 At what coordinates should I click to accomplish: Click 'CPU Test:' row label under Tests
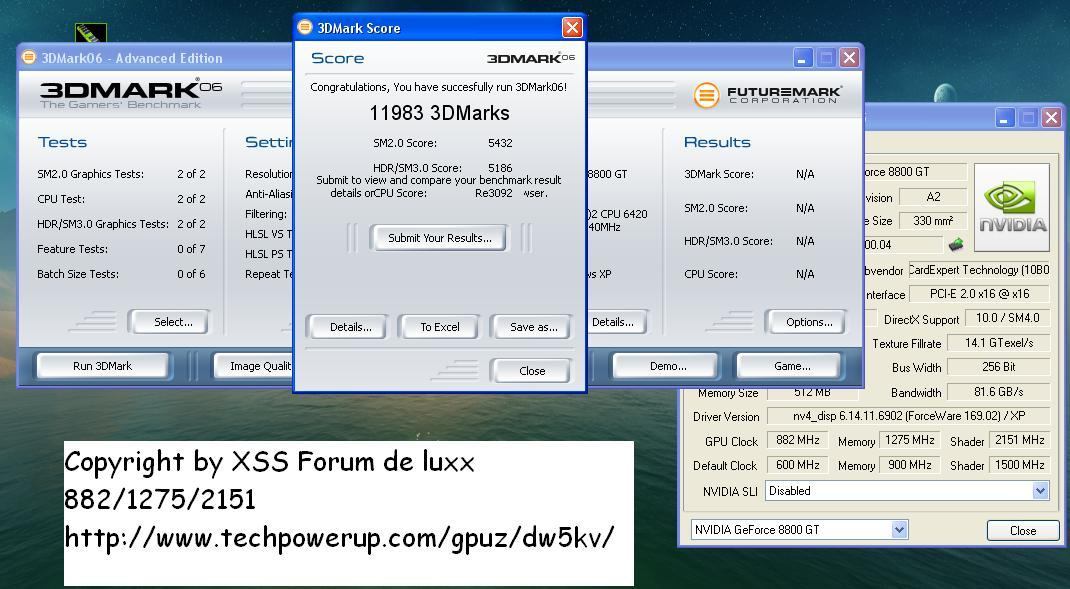(61, 199)
